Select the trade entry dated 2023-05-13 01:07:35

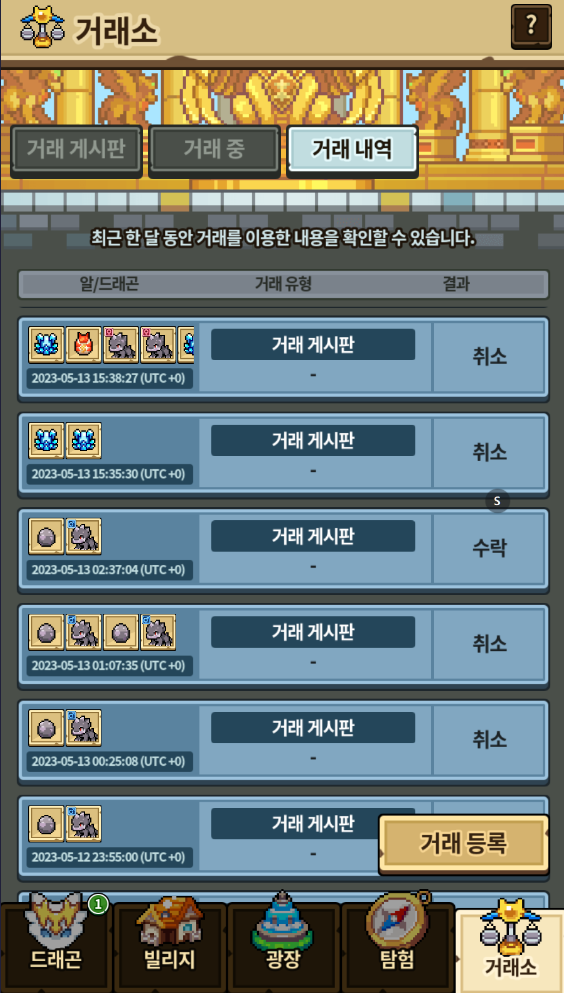coord(283,646)
